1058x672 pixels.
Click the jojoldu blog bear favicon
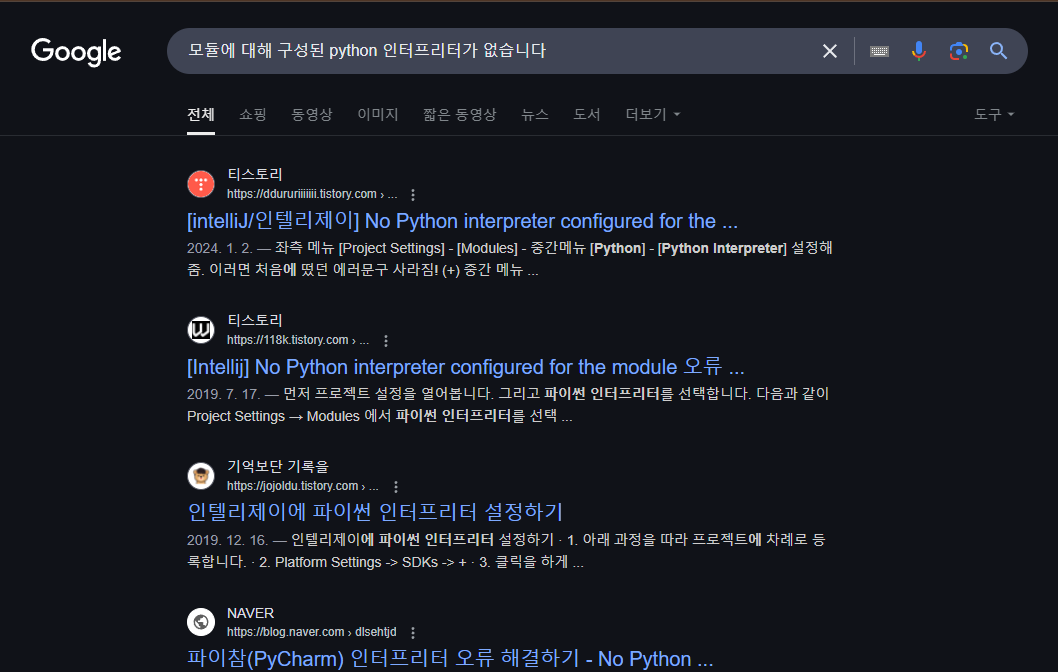(x=201, y=476)
